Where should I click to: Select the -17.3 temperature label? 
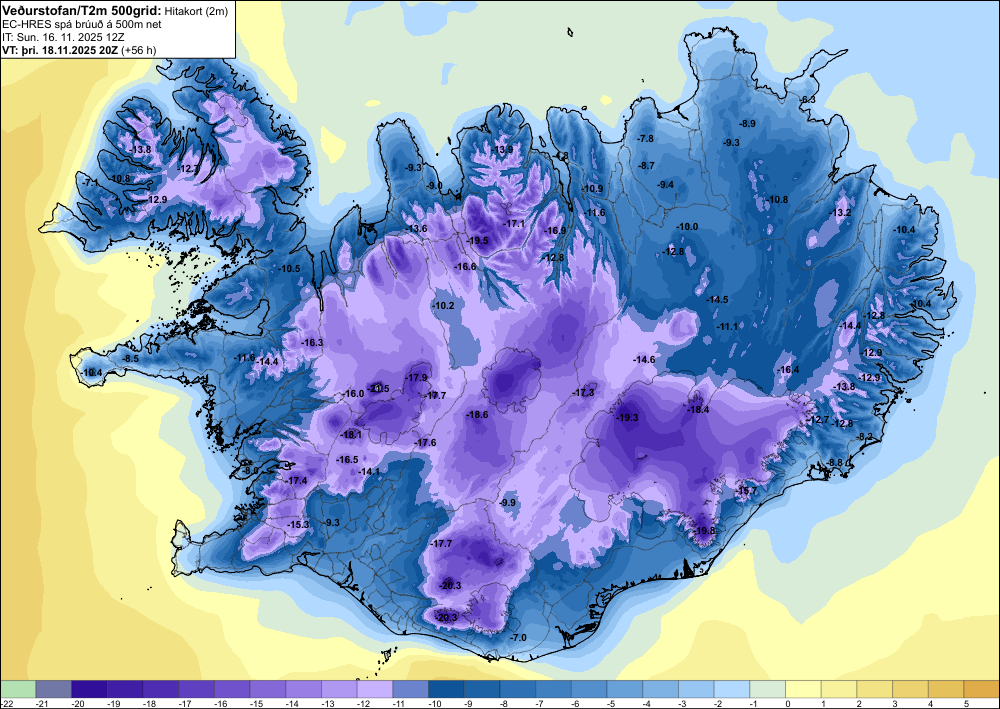(584, 393)
